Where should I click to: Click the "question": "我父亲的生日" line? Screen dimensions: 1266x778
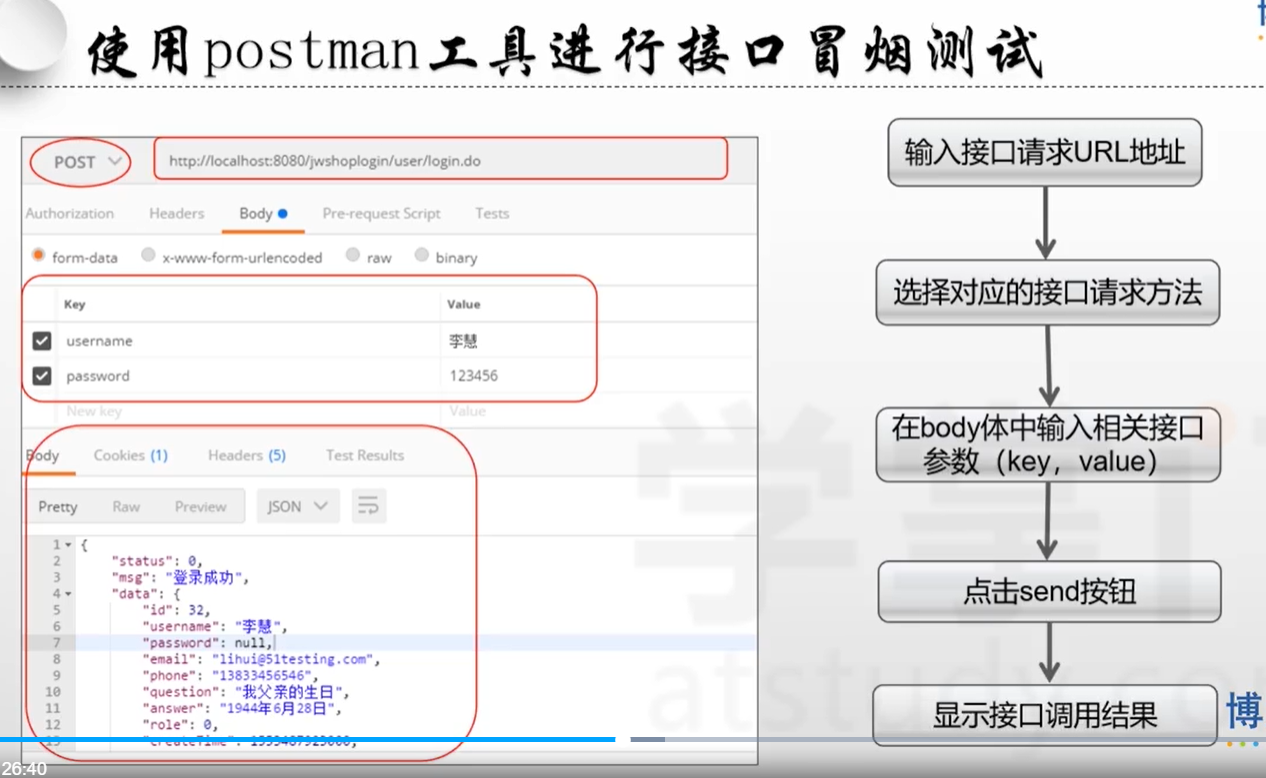pos(246,691)
